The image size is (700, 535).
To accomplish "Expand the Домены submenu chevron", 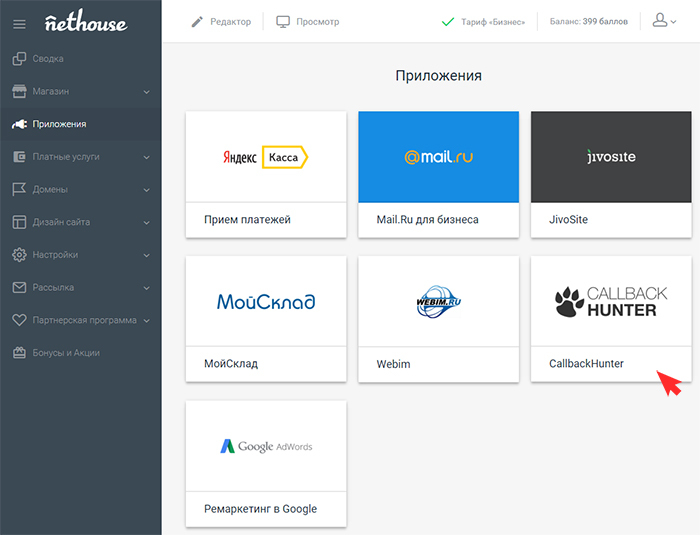I will pos(146,190).
